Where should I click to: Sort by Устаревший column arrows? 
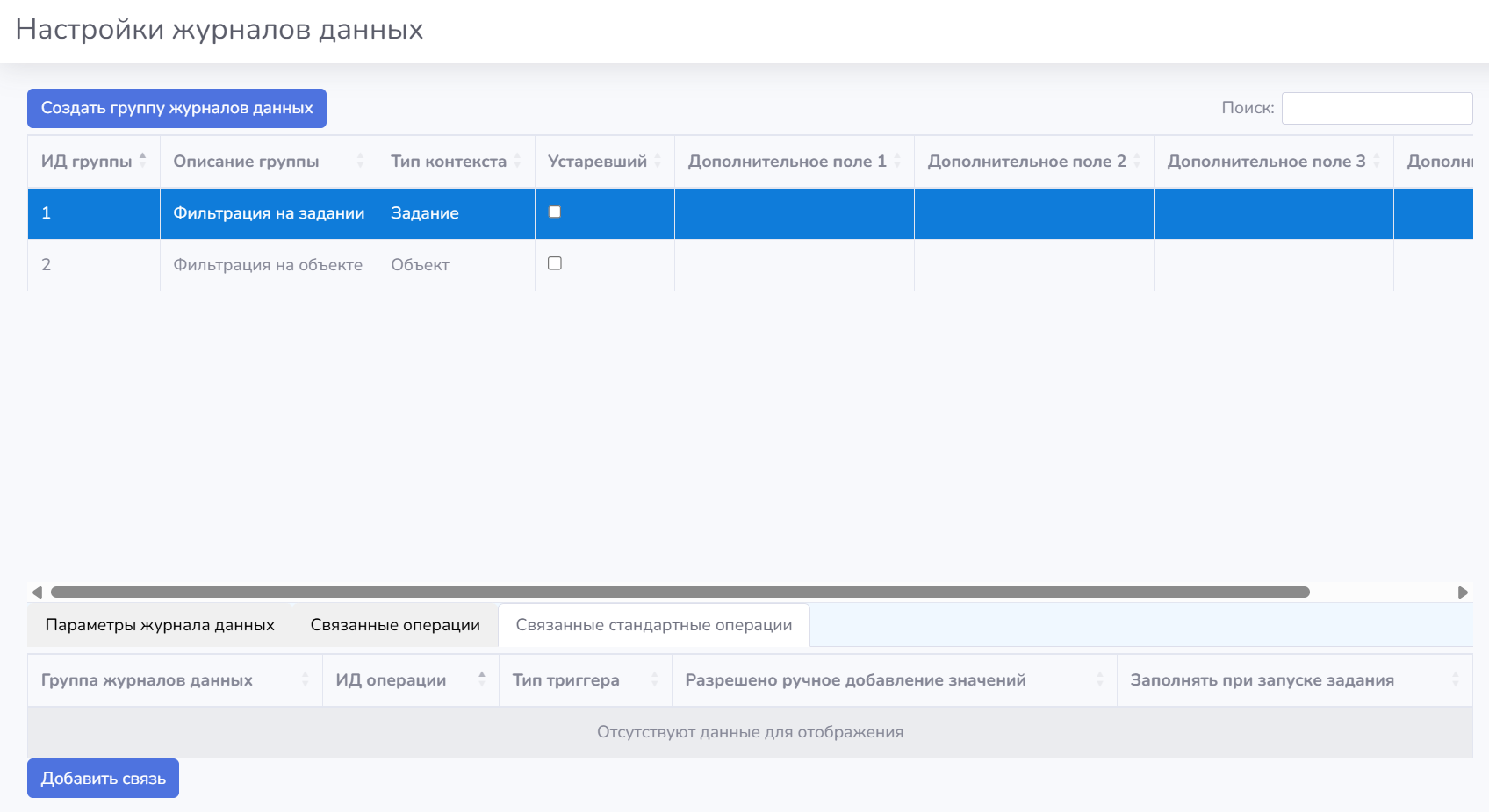pos(658,161)
